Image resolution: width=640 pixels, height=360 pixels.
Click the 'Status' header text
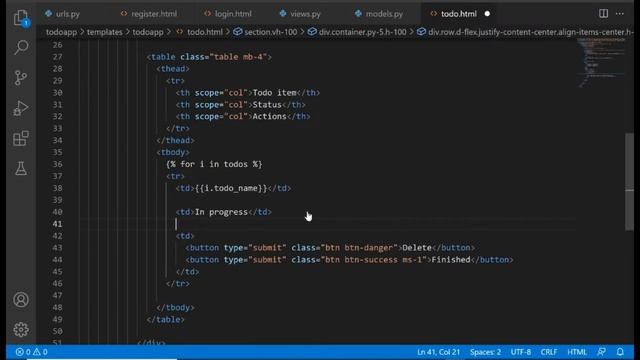tap(267, 104)
